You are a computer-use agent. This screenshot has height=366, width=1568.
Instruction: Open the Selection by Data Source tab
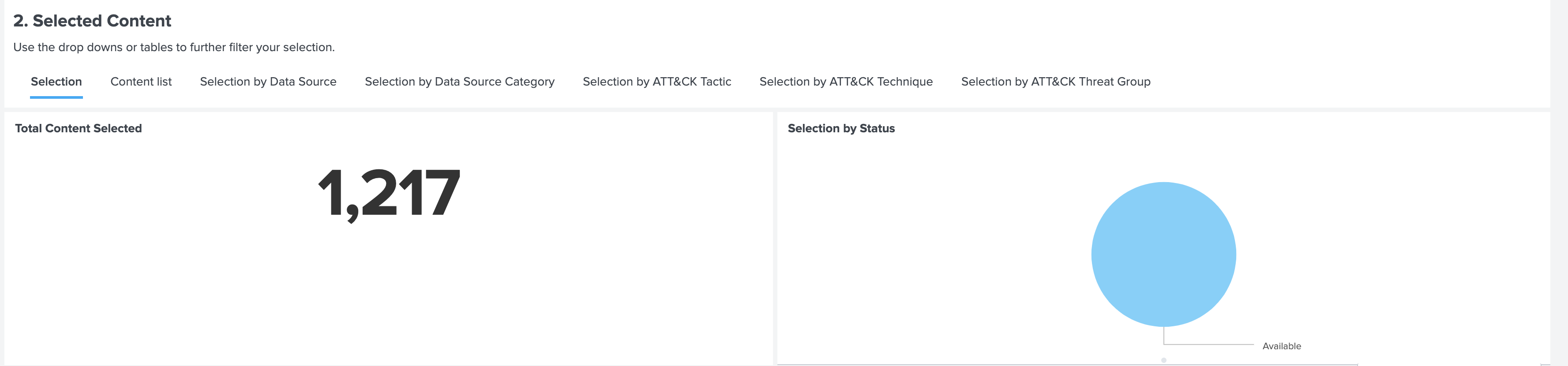pyautogui.click(x=268, y=82)
